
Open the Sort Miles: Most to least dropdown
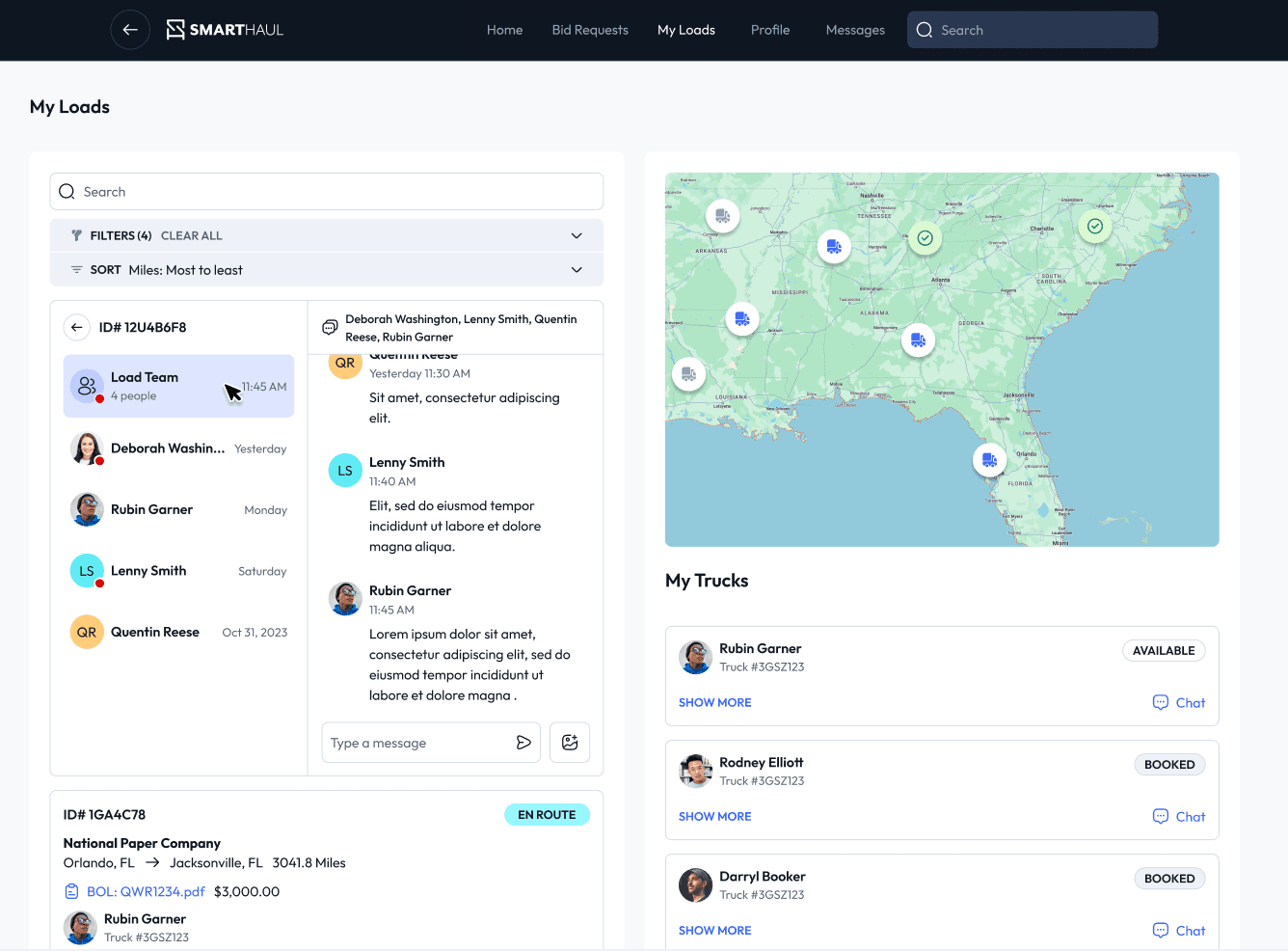click(x=576, y=270)
